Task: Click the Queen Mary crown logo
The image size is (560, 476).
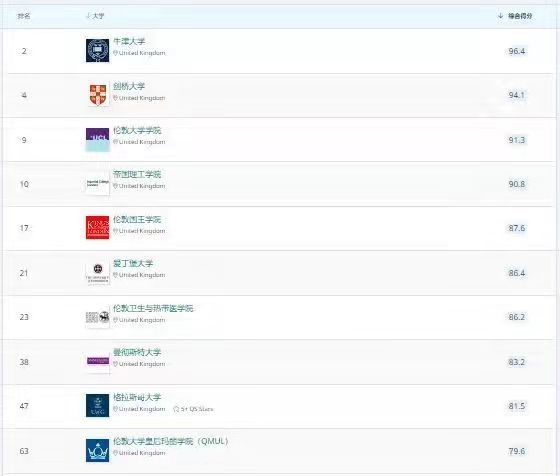Action: click(x=98, y=450)
